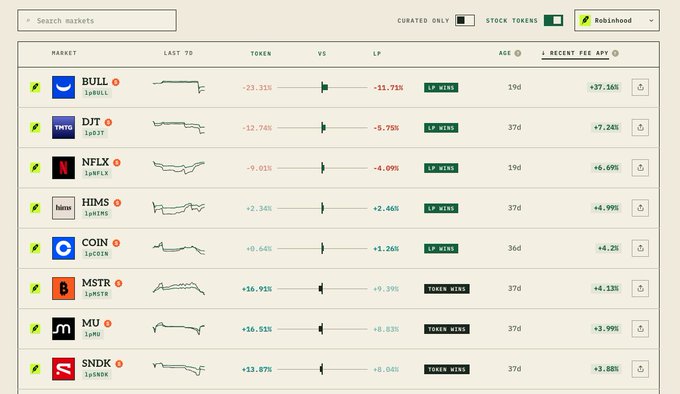Click the AGE column header
The image size is (680, 394).
[x=505, y=53]
